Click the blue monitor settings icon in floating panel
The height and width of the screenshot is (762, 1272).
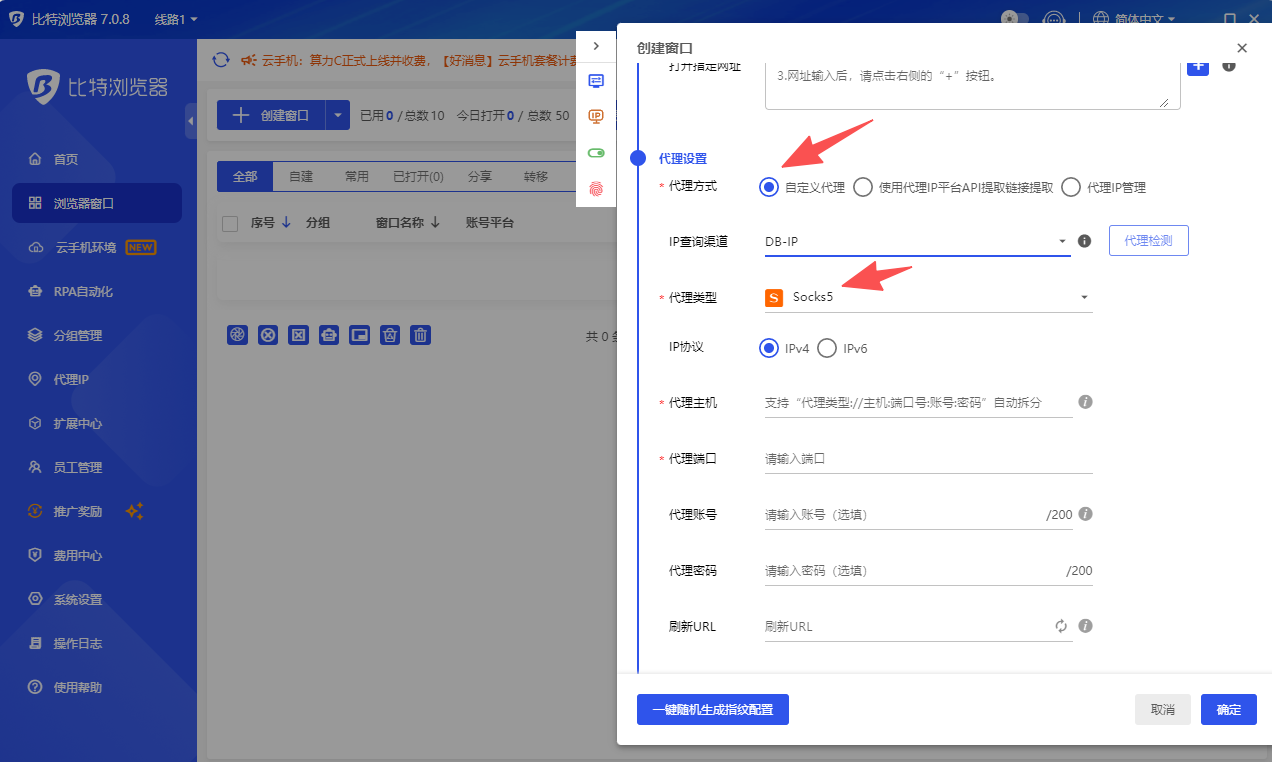(596, 81)
